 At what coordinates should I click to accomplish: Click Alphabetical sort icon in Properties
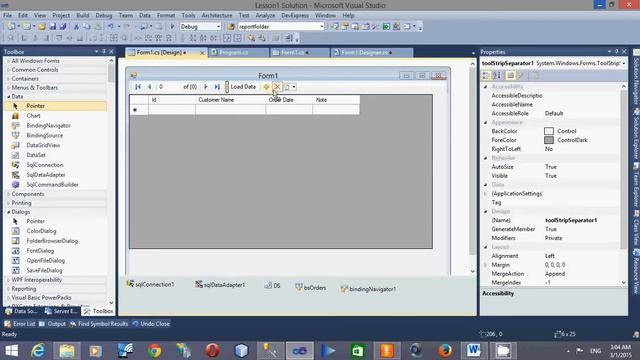pos(497,76)
